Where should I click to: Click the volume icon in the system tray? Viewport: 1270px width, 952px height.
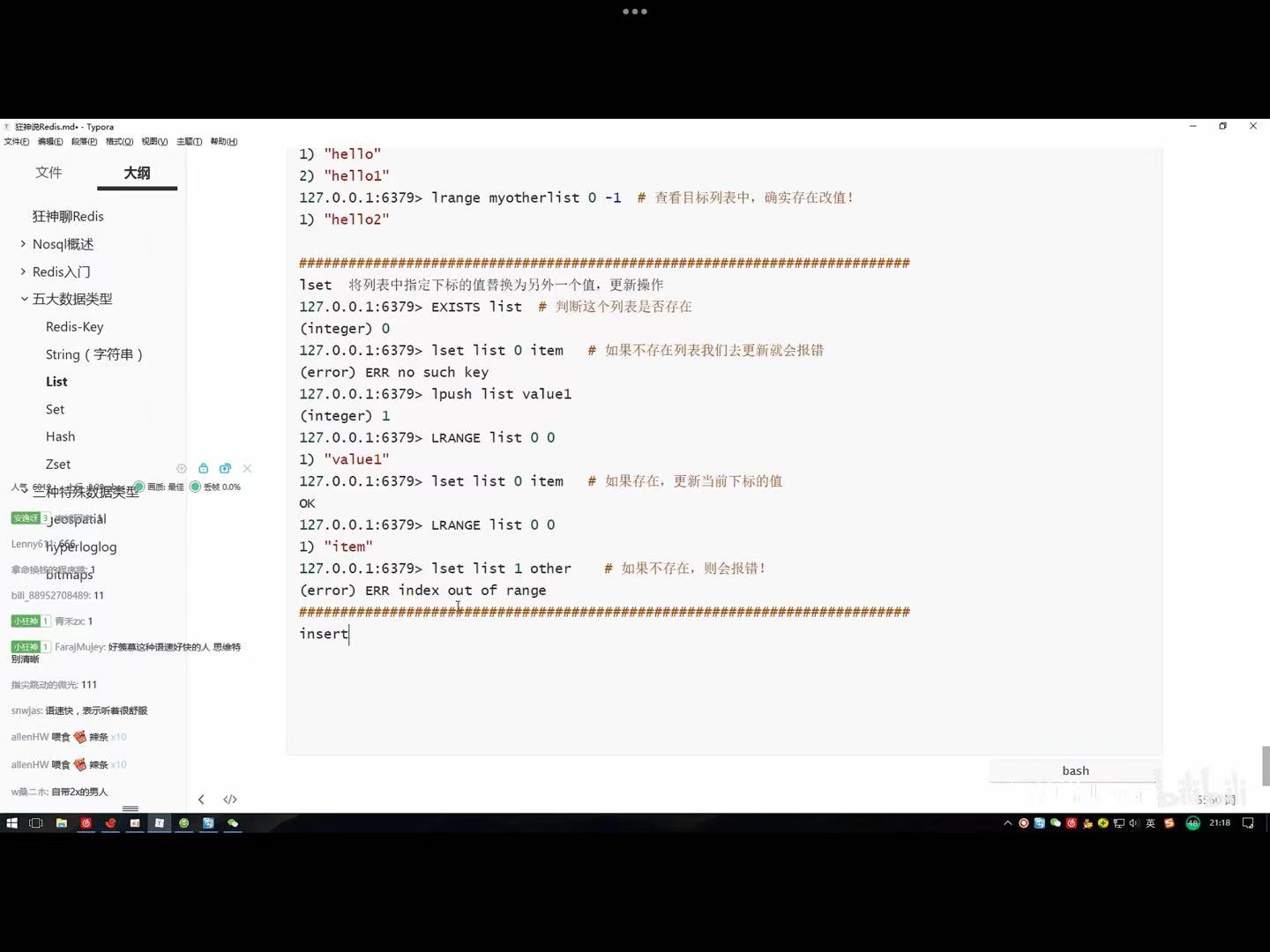pyautogui.click(x=1134, y=823)
